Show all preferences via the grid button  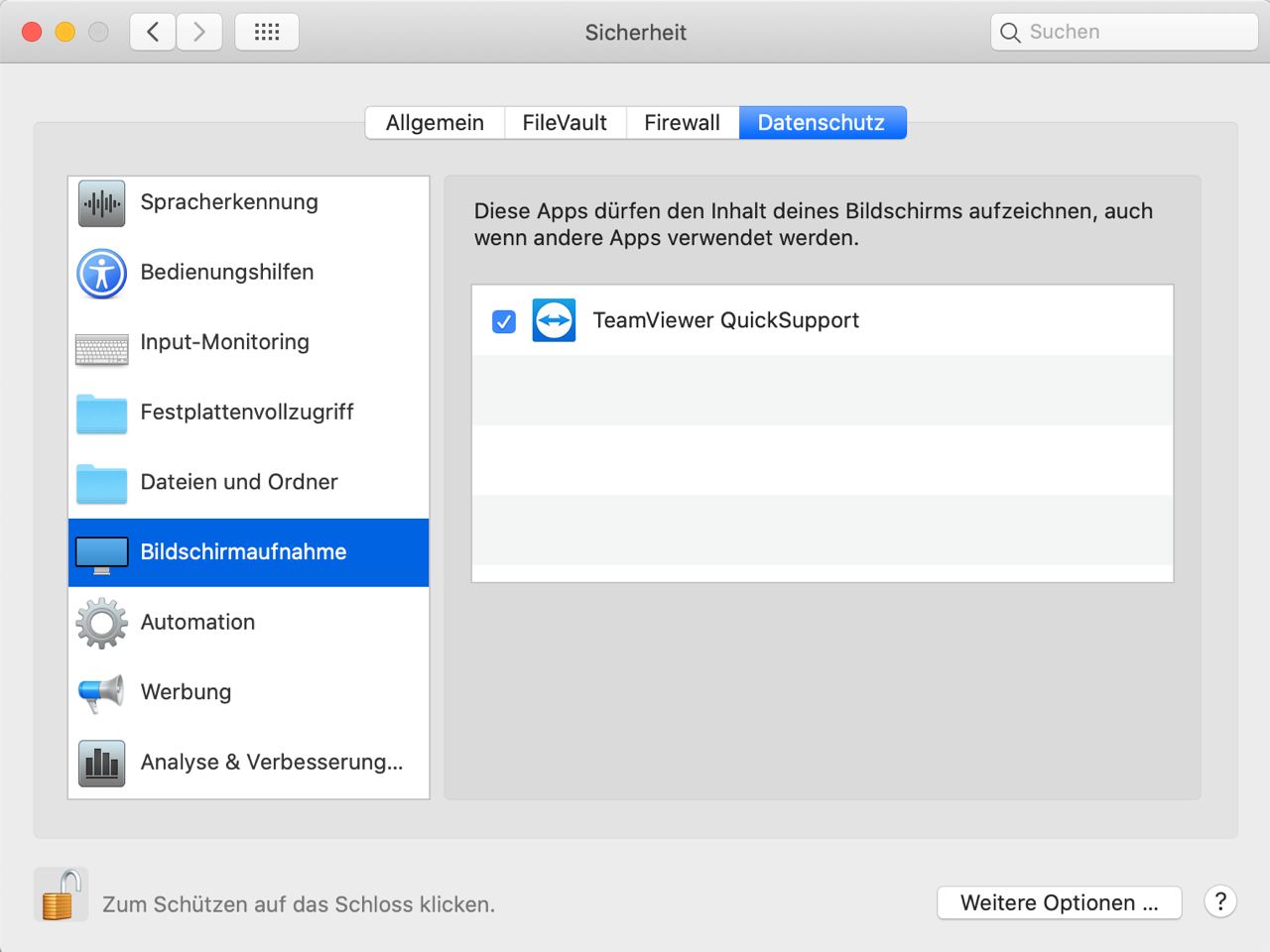coord(267,32)
